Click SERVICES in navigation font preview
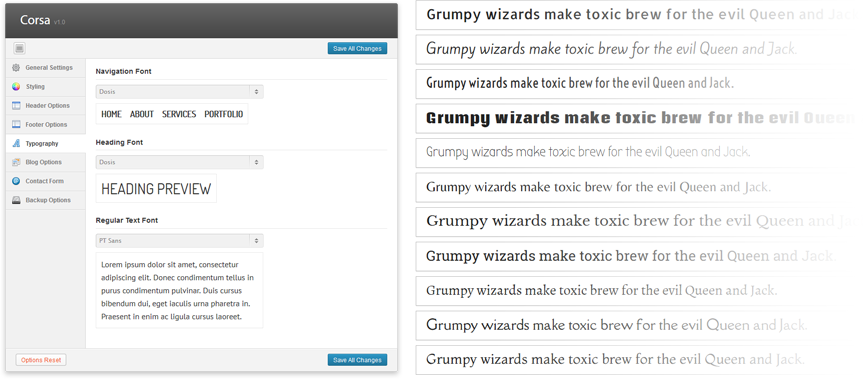The image size is (863, 379). pyautogui.click(x=179, y=114)
